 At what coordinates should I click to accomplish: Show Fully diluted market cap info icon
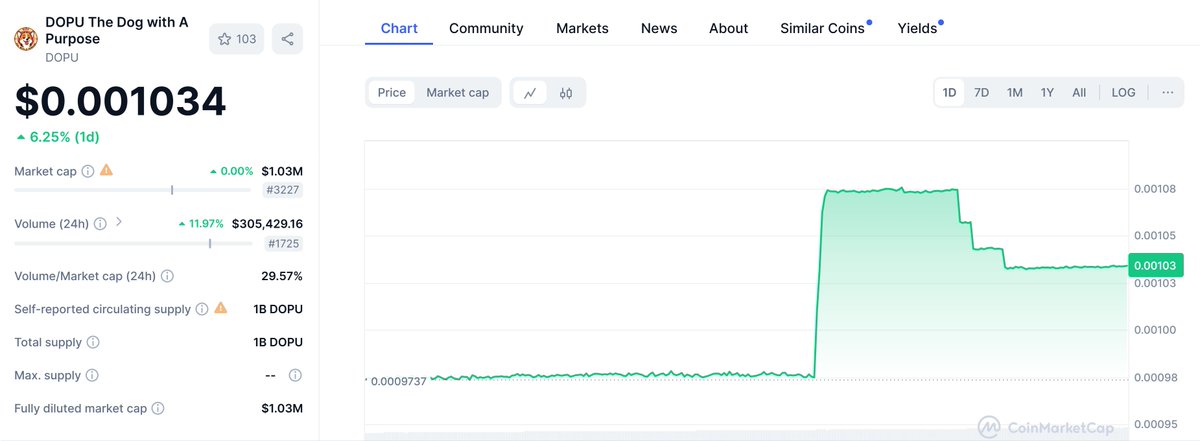coord(158,408)
